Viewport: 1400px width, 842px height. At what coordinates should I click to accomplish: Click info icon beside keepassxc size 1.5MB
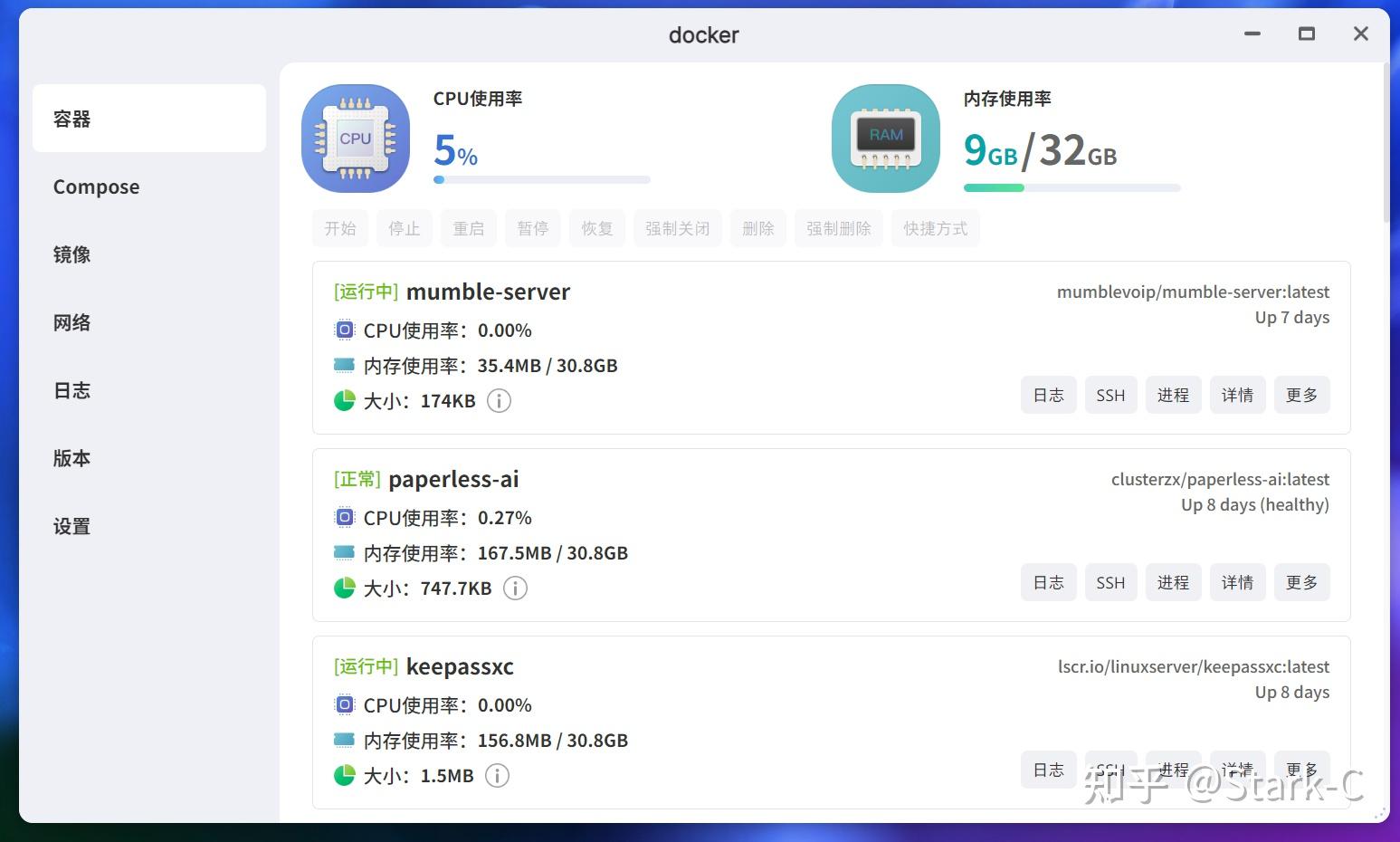click(497, 775)
